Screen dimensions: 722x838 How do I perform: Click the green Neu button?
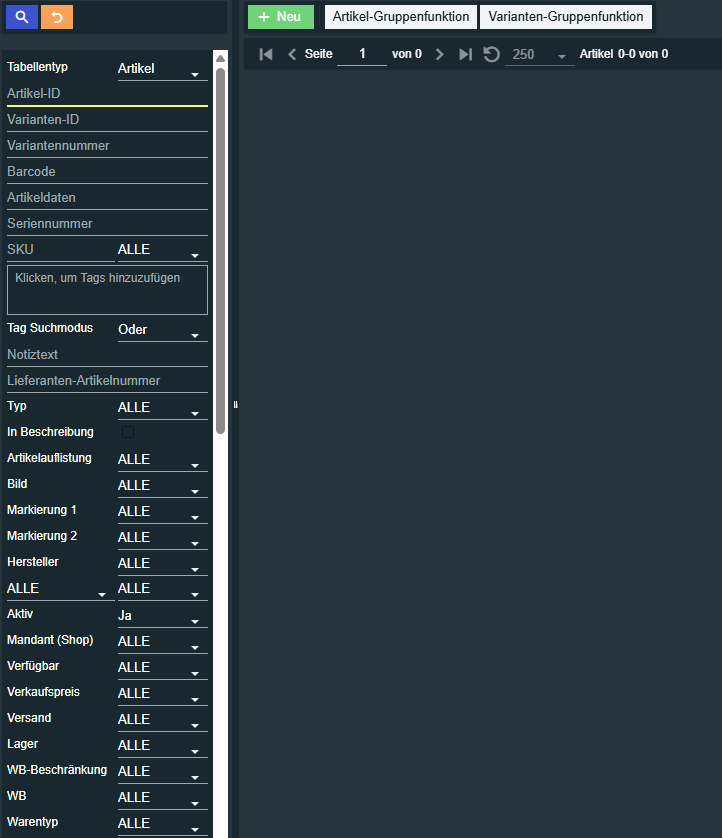point(280,17)
